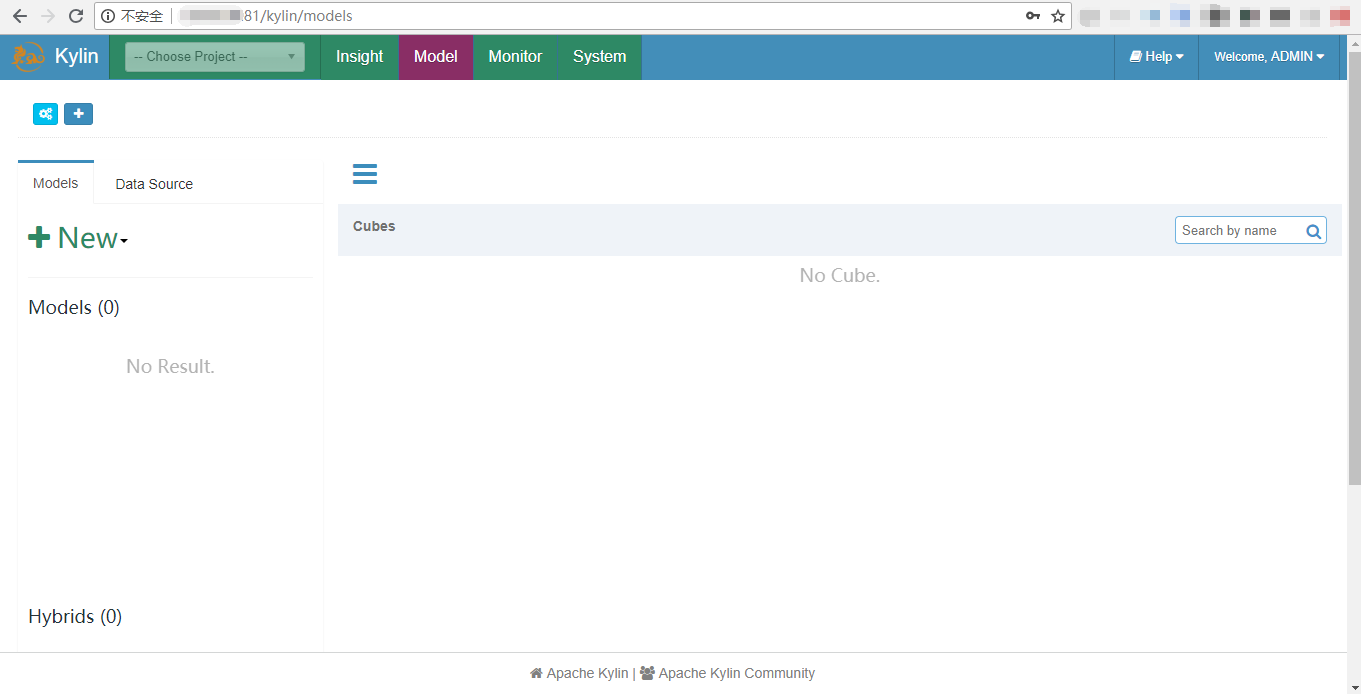Reload the page with refresh icon

coord(76,16)
